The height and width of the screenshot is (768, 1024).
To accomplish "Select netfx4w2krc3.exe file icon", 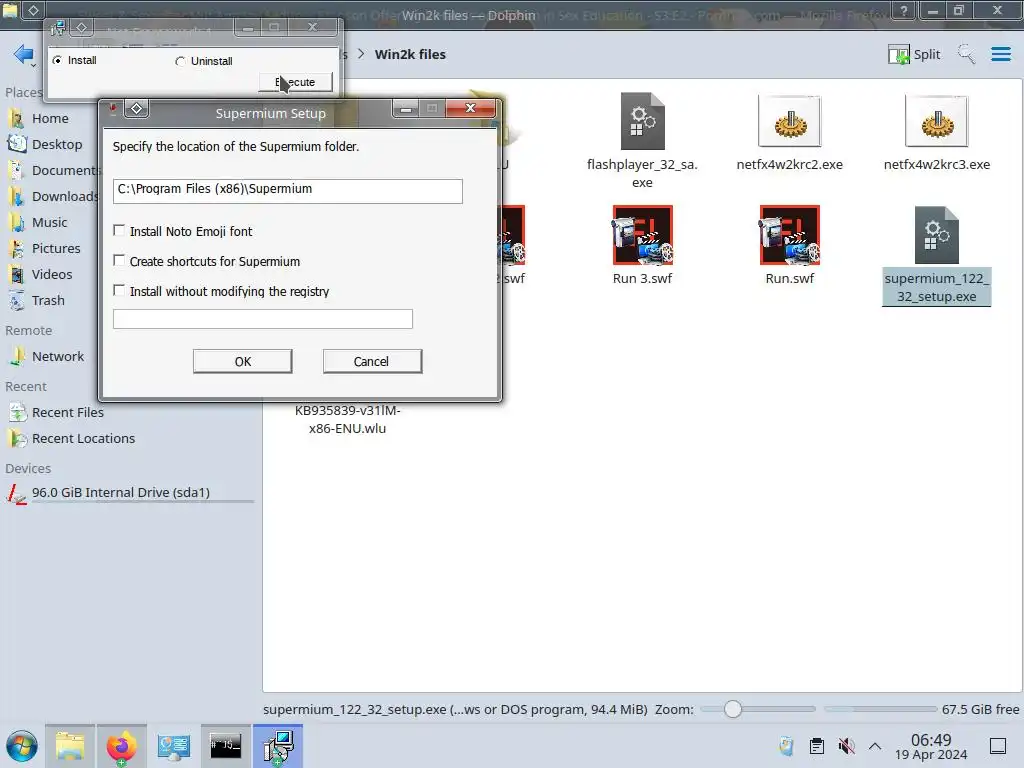I will [936, 121].
